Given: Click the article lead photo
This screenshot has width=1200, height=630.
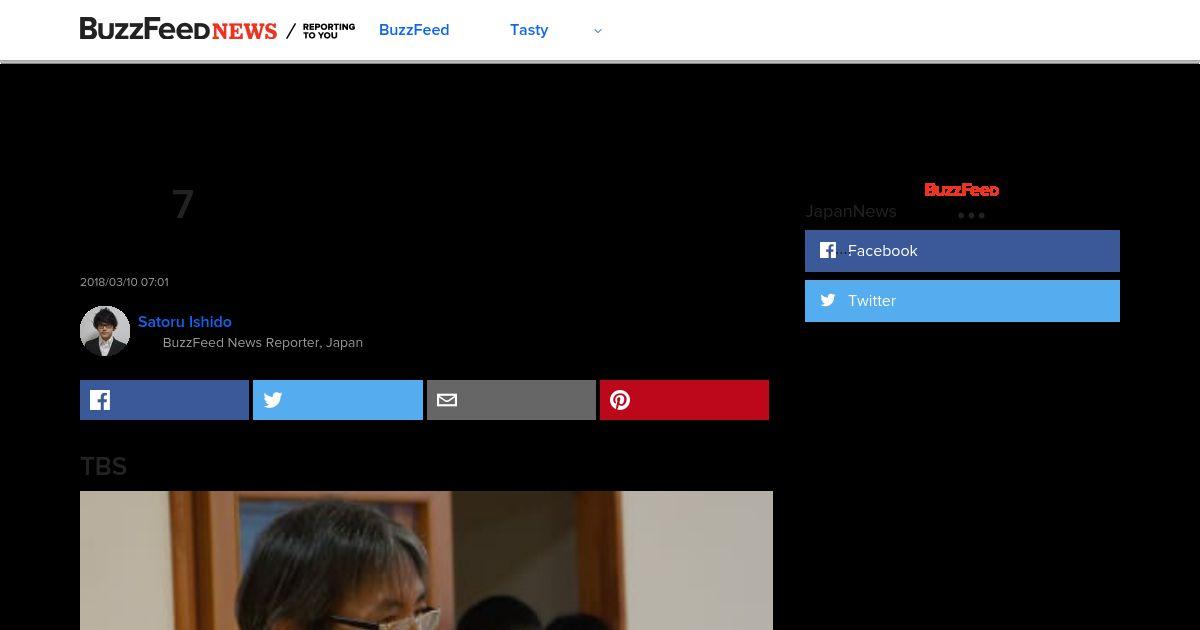Looking at the screenshot, I should click(x=426, y=560).
